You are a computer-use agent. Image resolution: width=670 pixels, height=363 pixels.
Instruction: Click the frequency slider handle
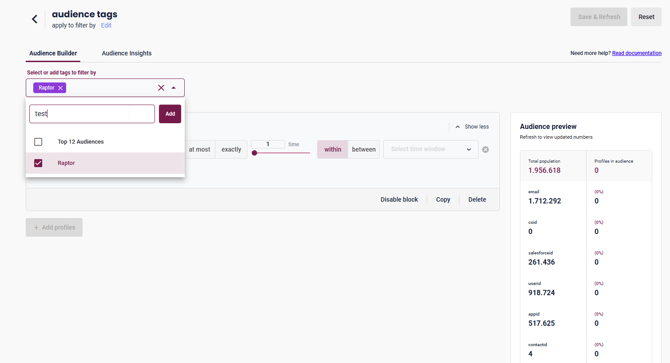pyautogui.click(x=255, y=153)
